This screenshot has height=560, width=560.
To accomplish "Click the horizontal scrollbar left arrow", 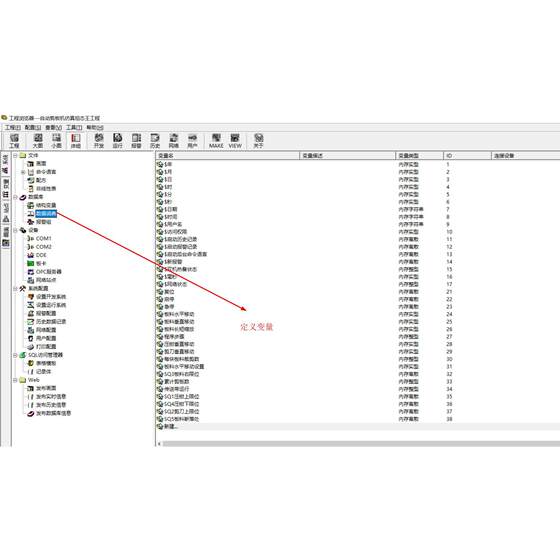I will tap(159, 444).
